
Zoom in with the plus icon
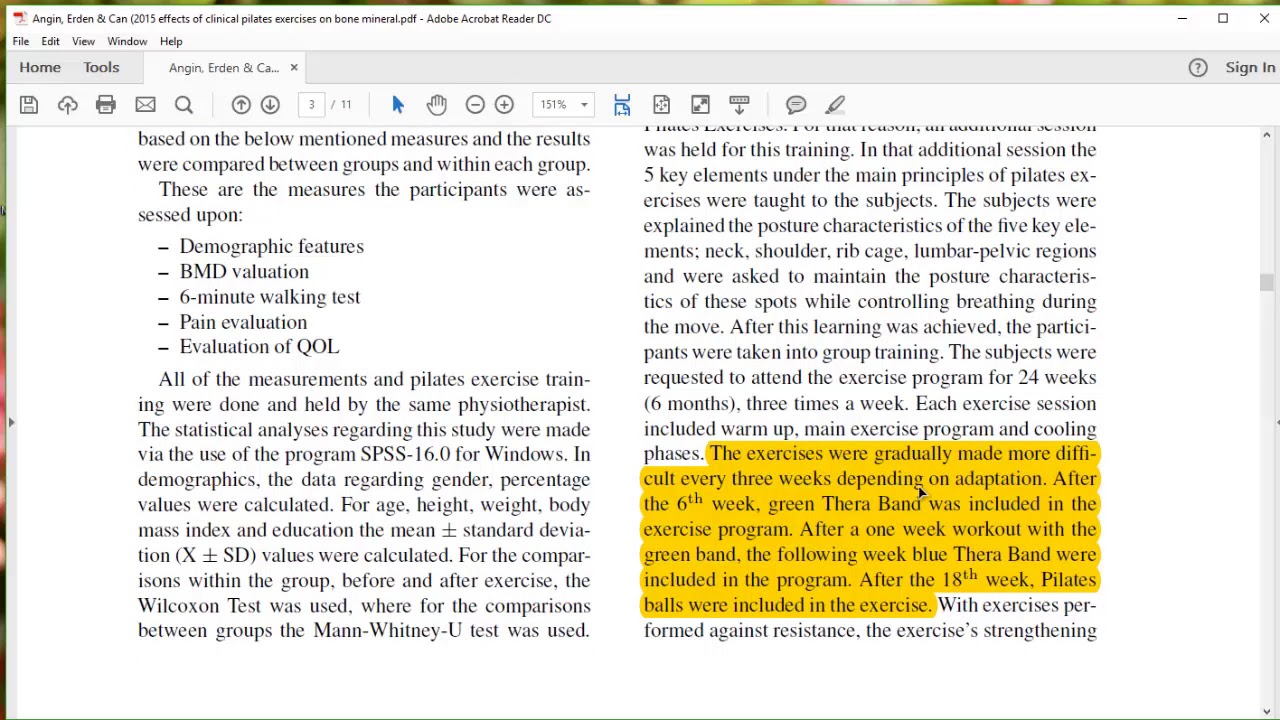504,105
